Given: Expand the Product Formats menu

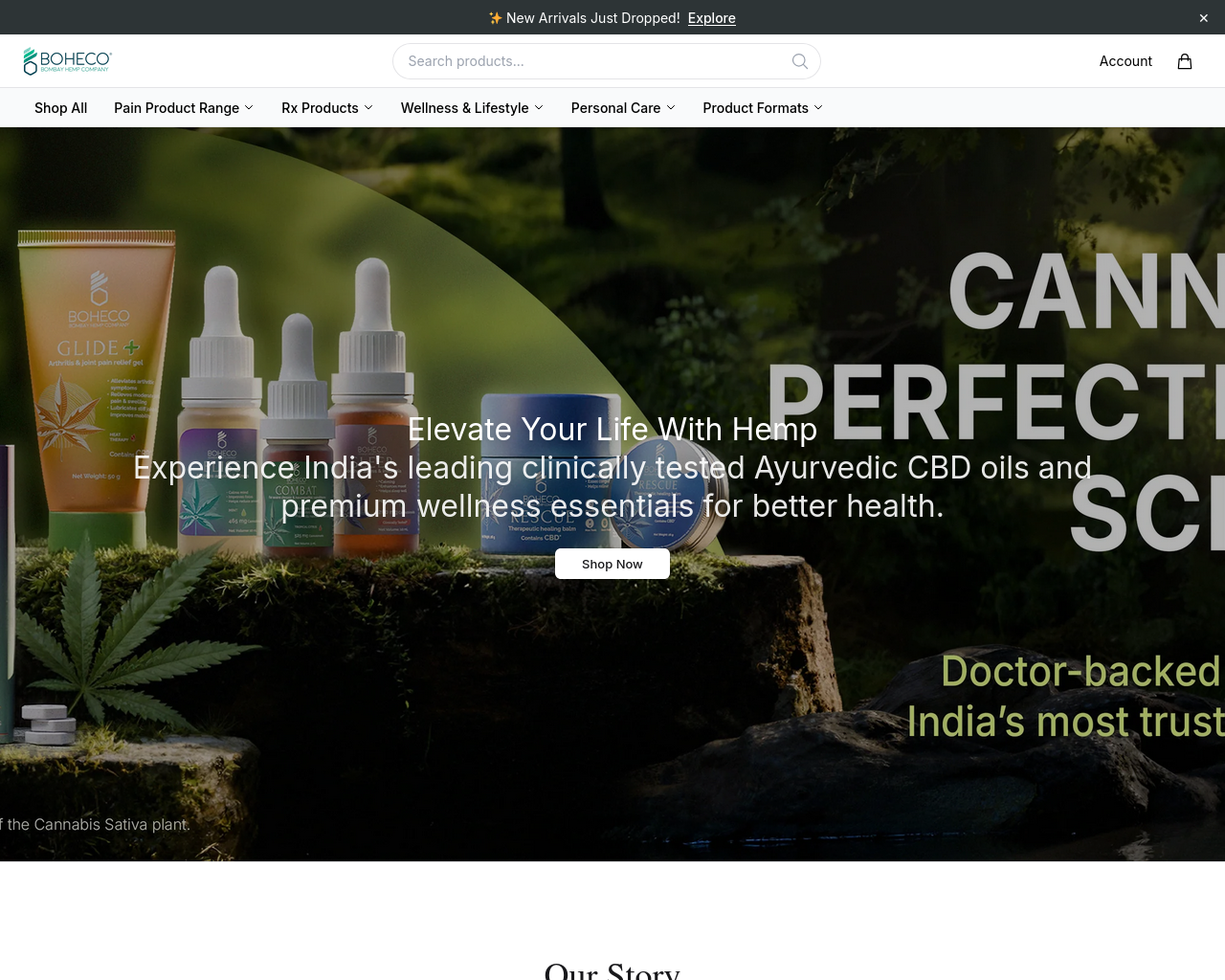Looking at the screenshot, I should pos(763,108).
